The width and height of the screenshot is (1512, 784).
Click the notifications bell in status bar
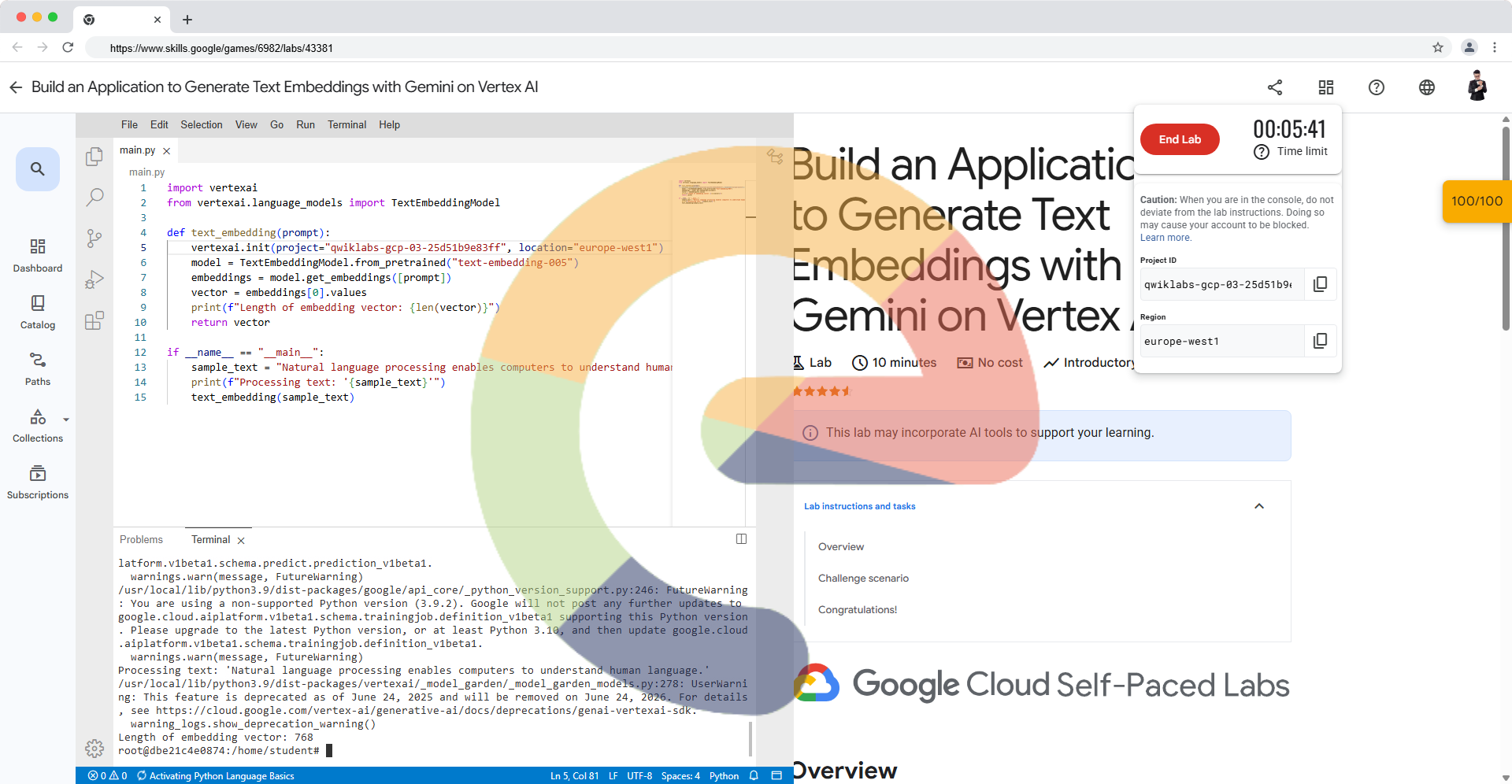(754, 776)
